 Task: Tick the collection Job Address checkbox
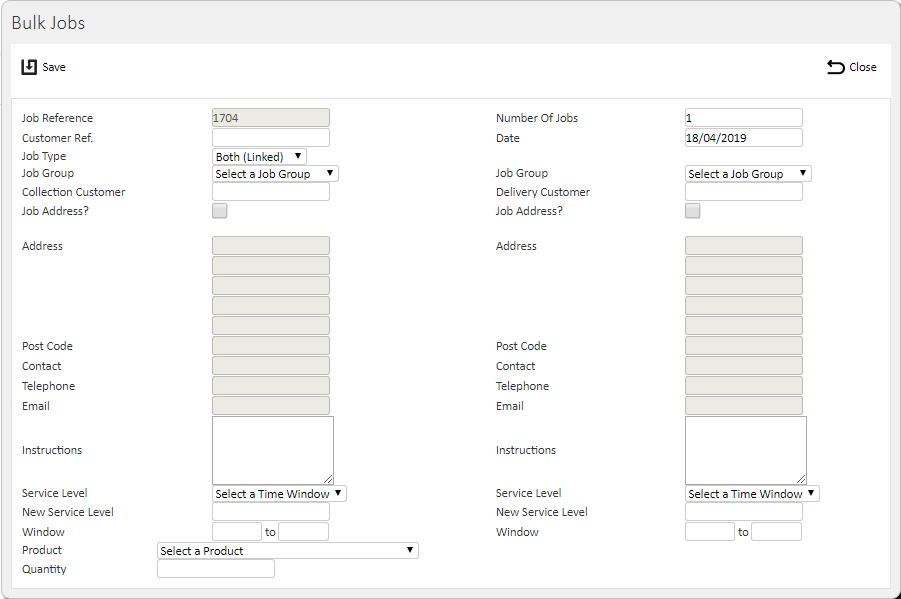pyautogui.click(x=220, y=211)
